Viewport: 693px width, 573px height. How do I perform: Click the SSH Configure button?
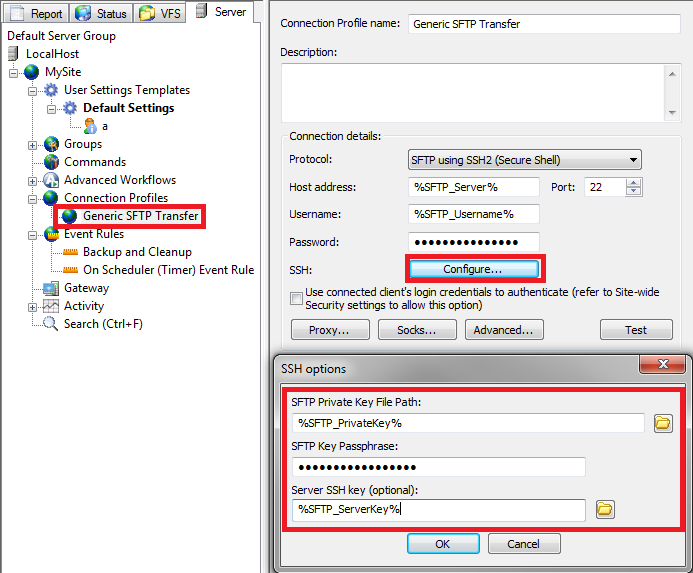(x=472, y=269)
